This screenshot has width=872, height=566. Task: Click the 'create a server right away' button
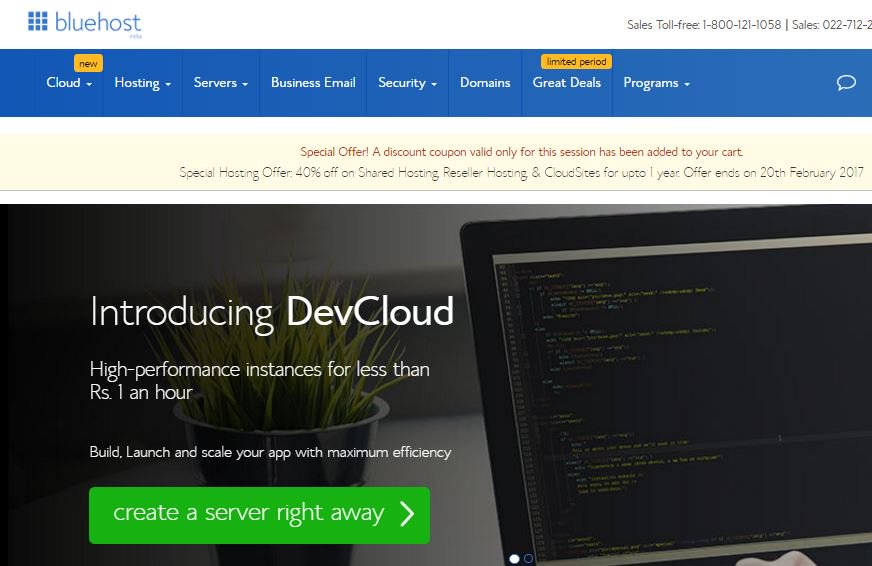click(x=259, y=515)
